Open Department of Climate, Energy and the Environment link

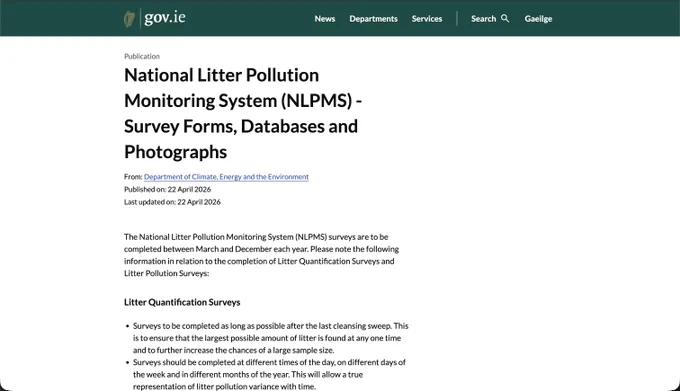(x=226, y=177)
